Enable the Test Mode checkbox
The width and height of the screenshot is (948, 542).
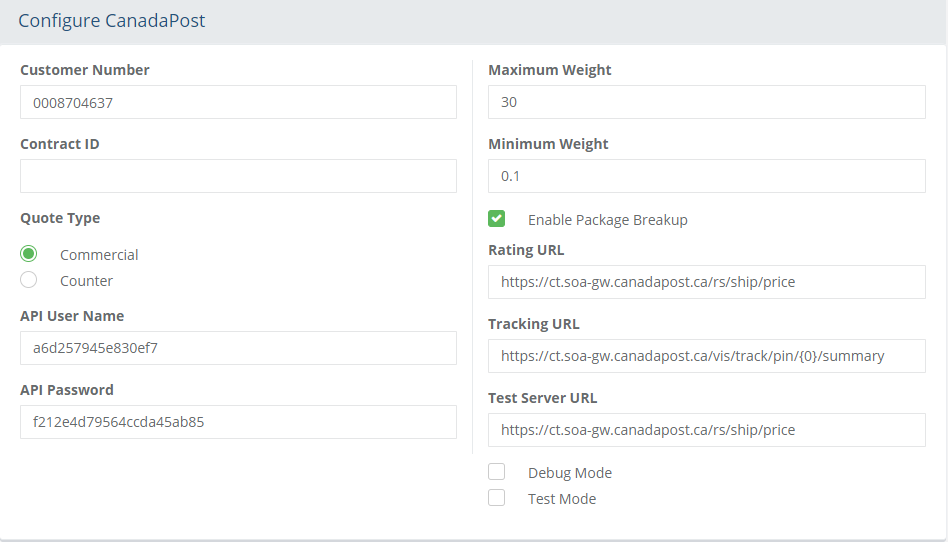point(496,497)
